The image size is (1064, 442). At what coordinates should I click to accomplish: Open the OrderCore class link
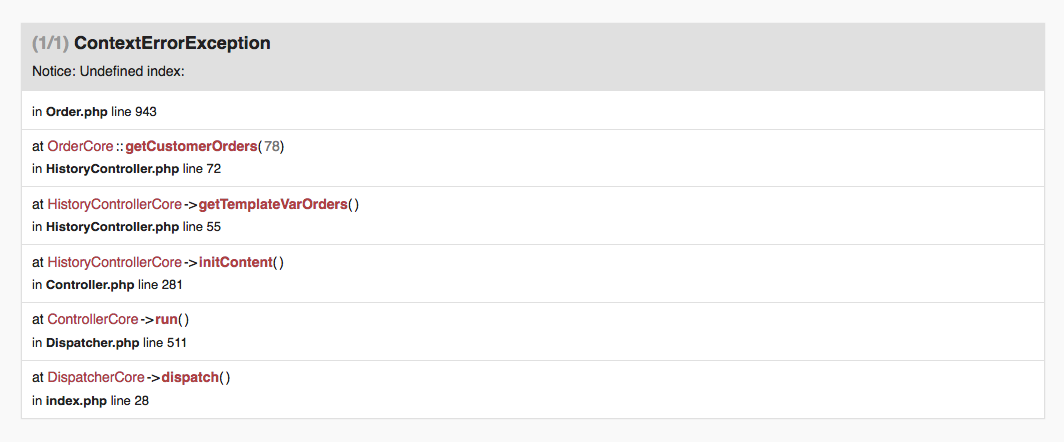pyautogui.click(x=80, y=147)
